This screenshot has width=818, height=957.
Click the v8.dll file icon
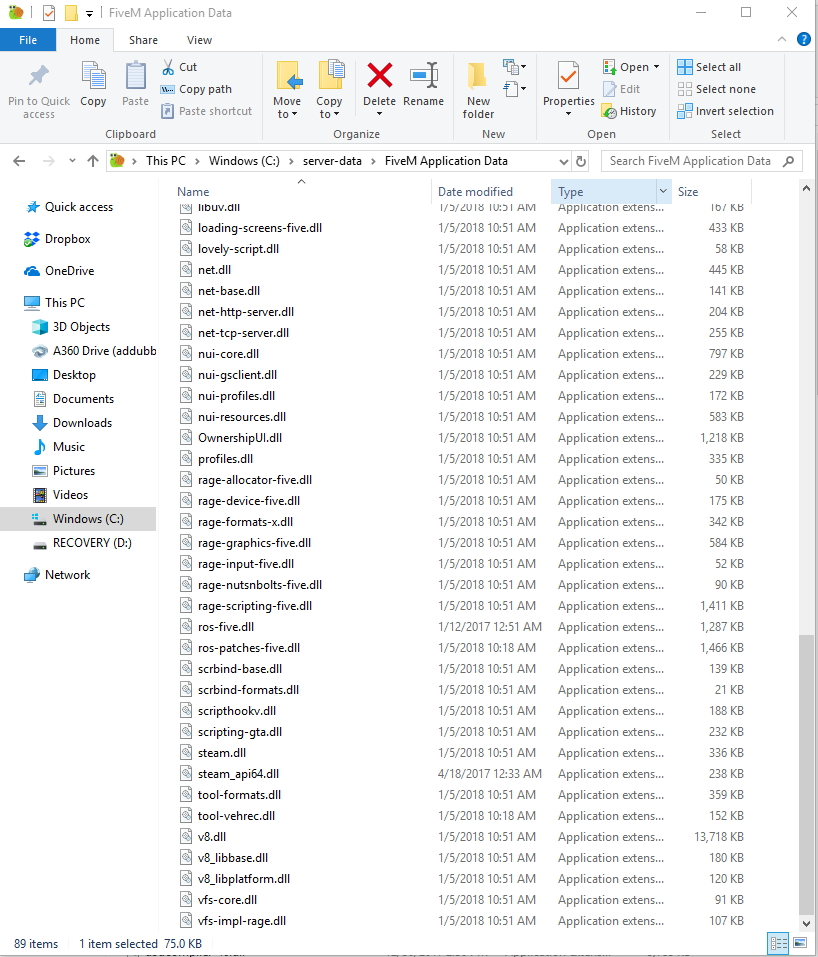186,837
